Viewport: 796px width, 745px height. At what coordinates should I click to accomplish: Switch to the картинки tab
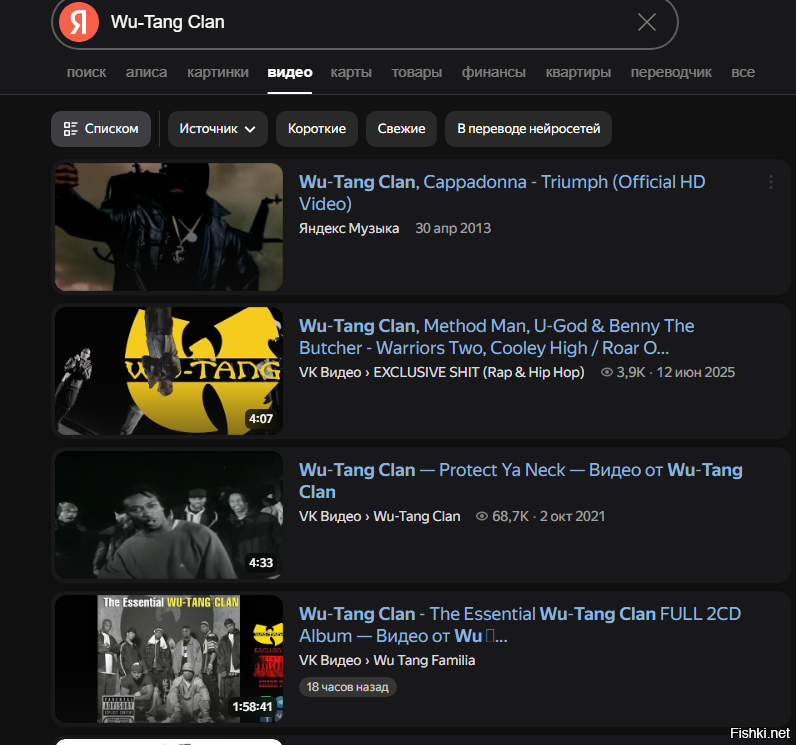point(218,73)
